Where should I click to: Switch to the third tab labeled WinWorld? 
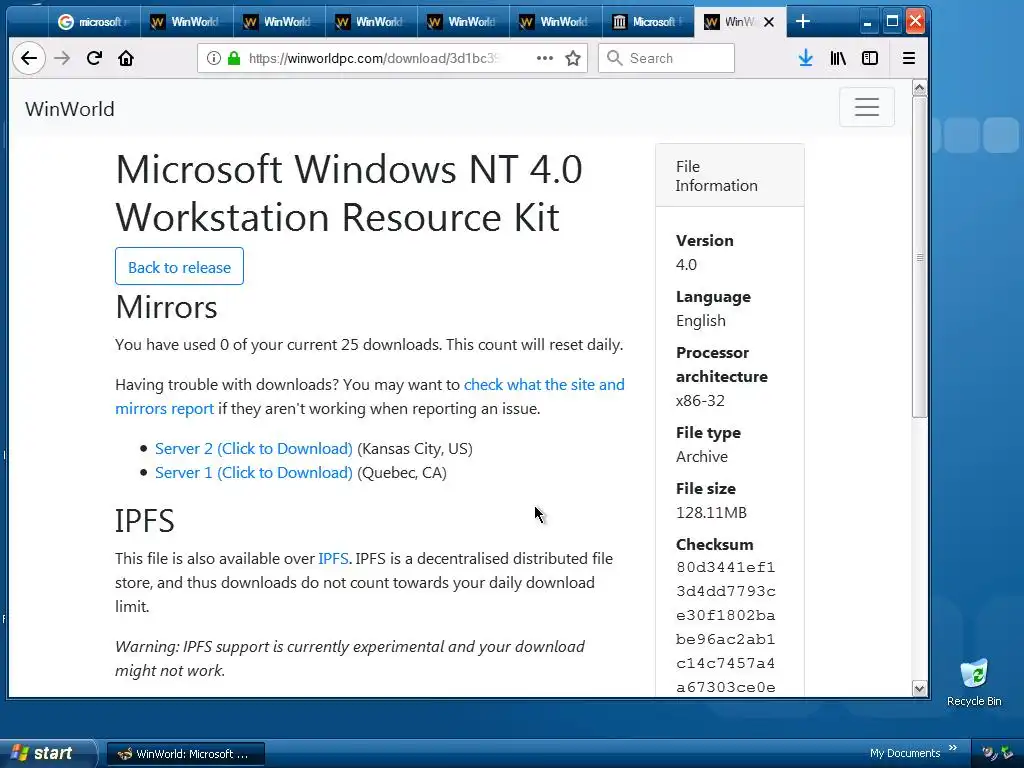coord(370,22)
